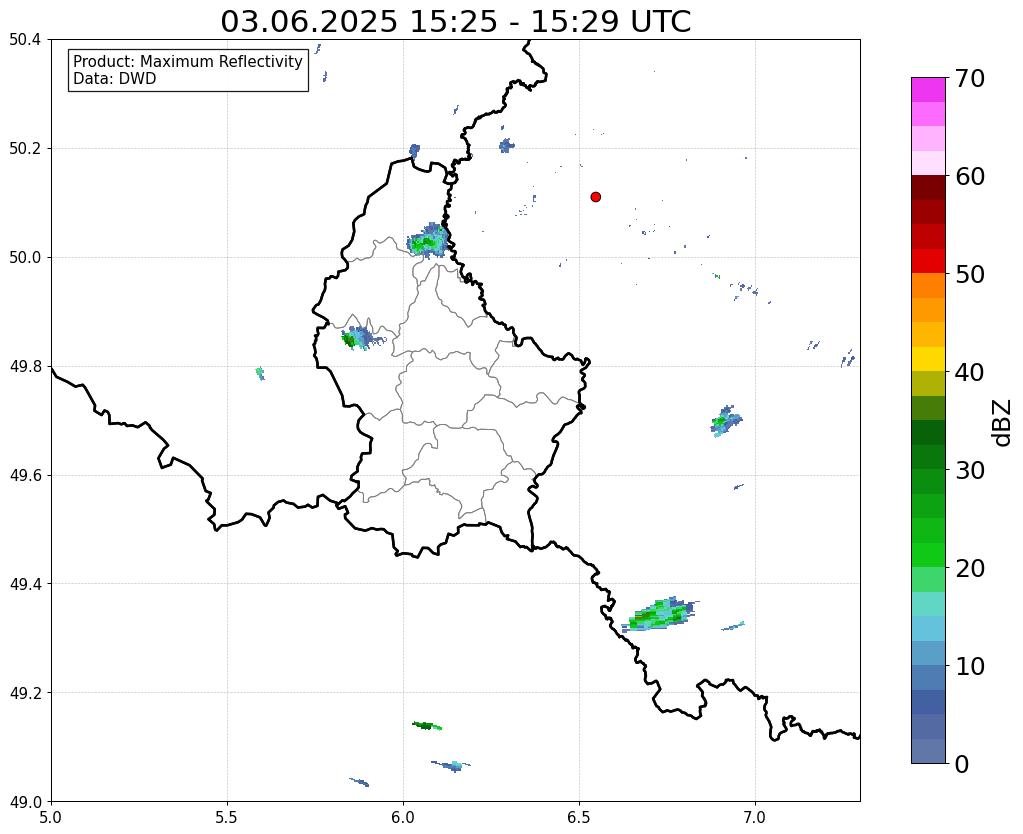Screen dimensions: 1023x834
Task: Click the 0 tick label on colorbar
Action: coord(962,764)
